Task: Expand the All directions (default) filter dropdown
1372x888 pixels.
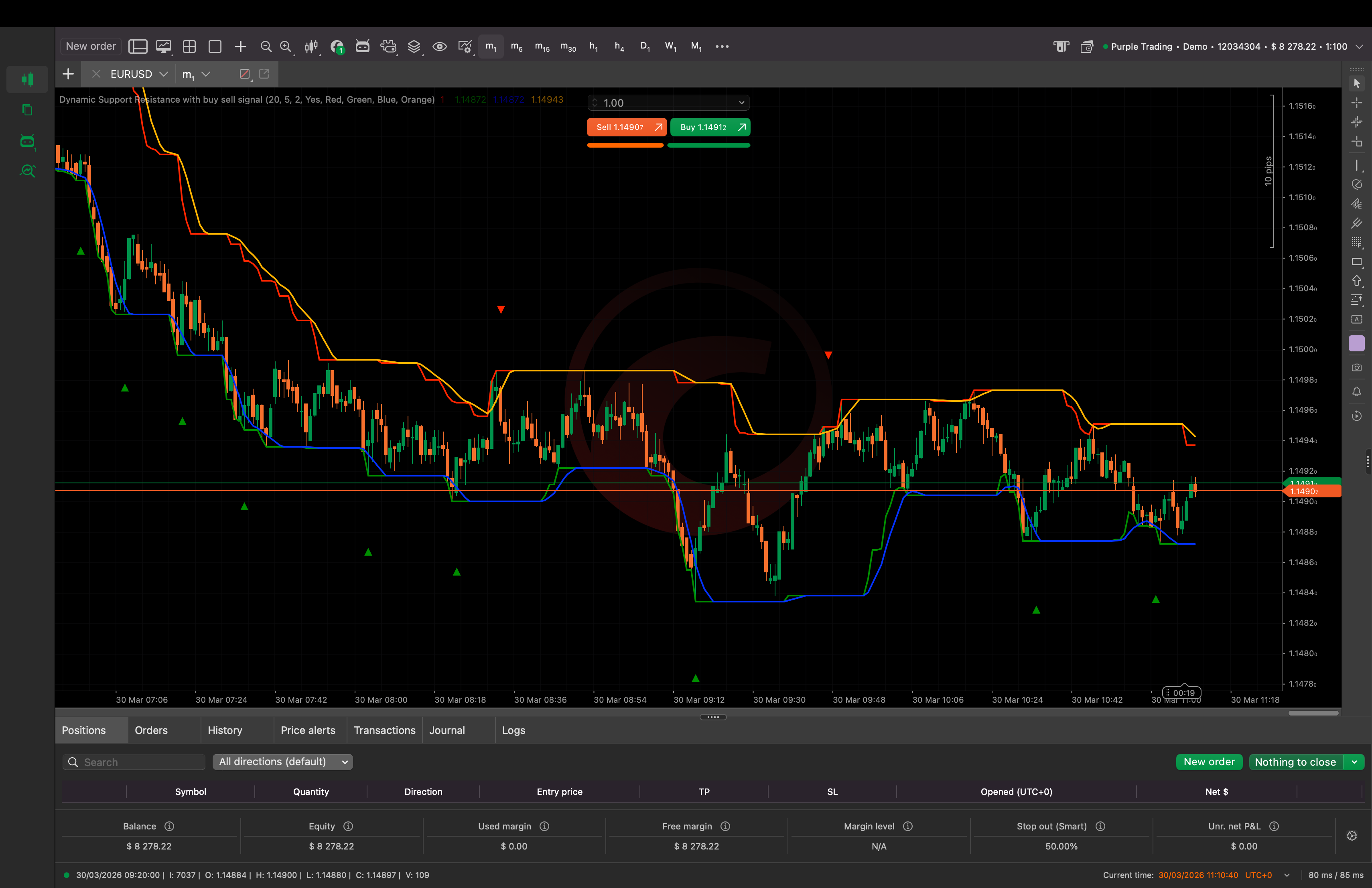Action: click(282, 762)
